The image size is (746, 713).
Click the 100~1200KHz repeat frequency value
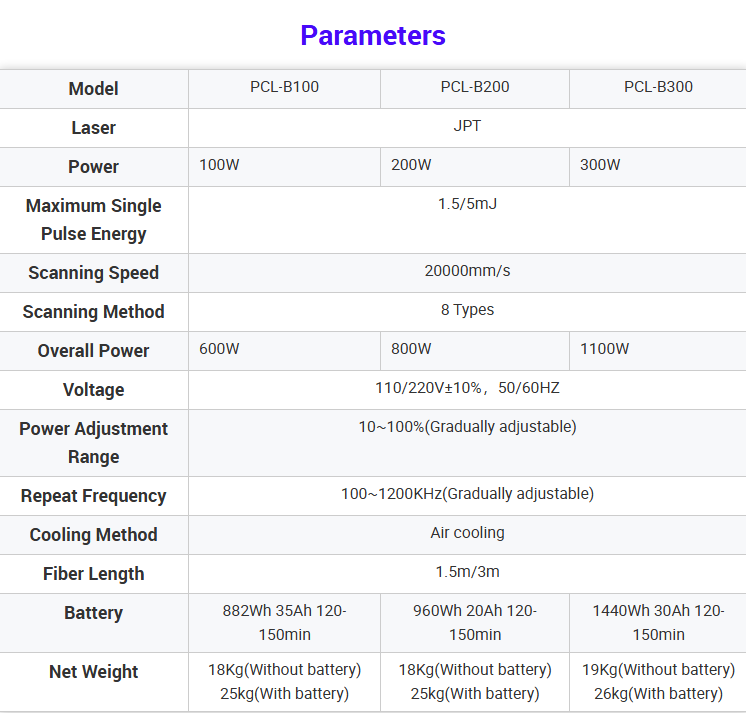[467, 494]
